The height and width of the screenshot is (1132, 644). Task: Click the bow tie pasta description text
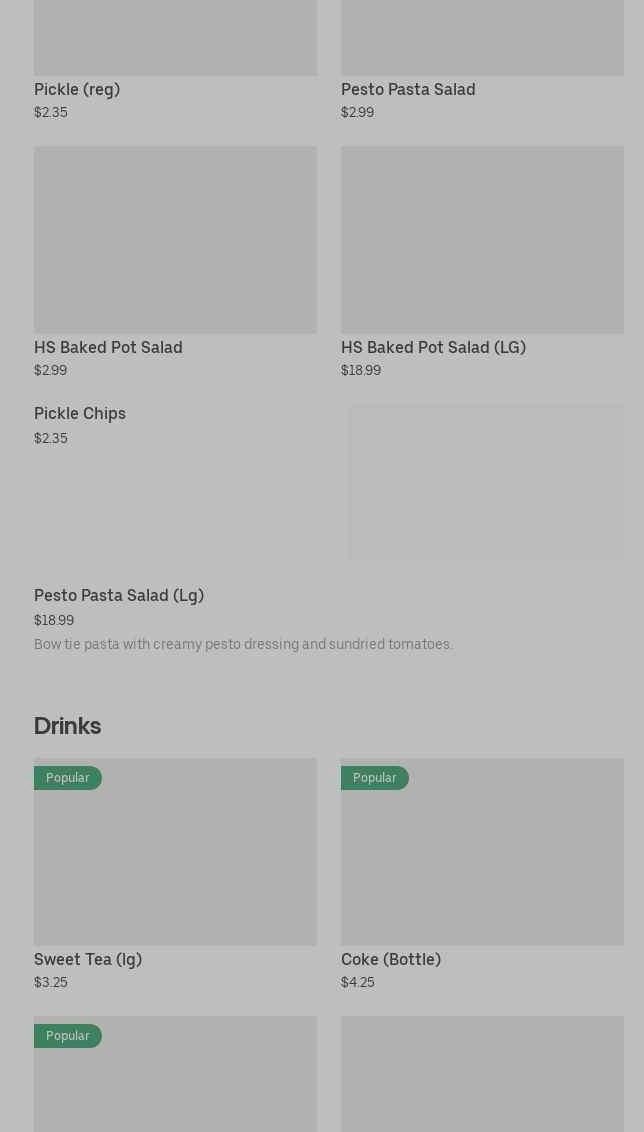(243, 644)
